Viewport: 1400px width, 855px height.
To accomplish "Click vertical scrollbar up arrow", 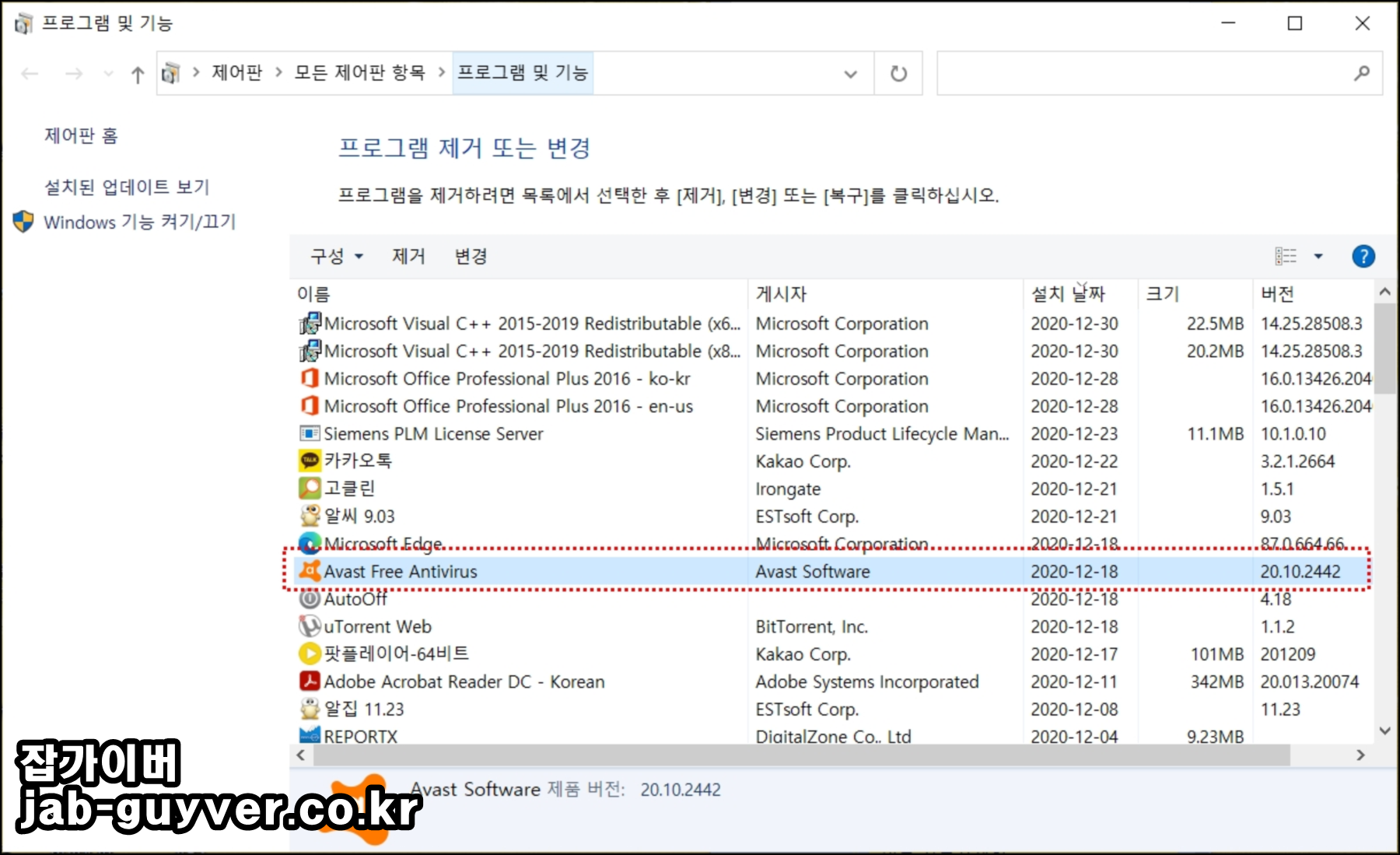I will (x=1384, y=292).
